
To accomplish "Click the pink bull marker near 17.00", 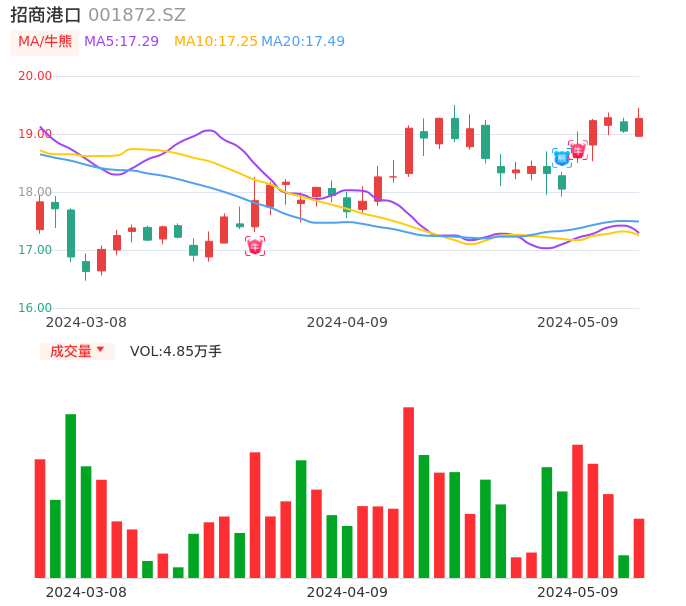I will tap(255, 246).
